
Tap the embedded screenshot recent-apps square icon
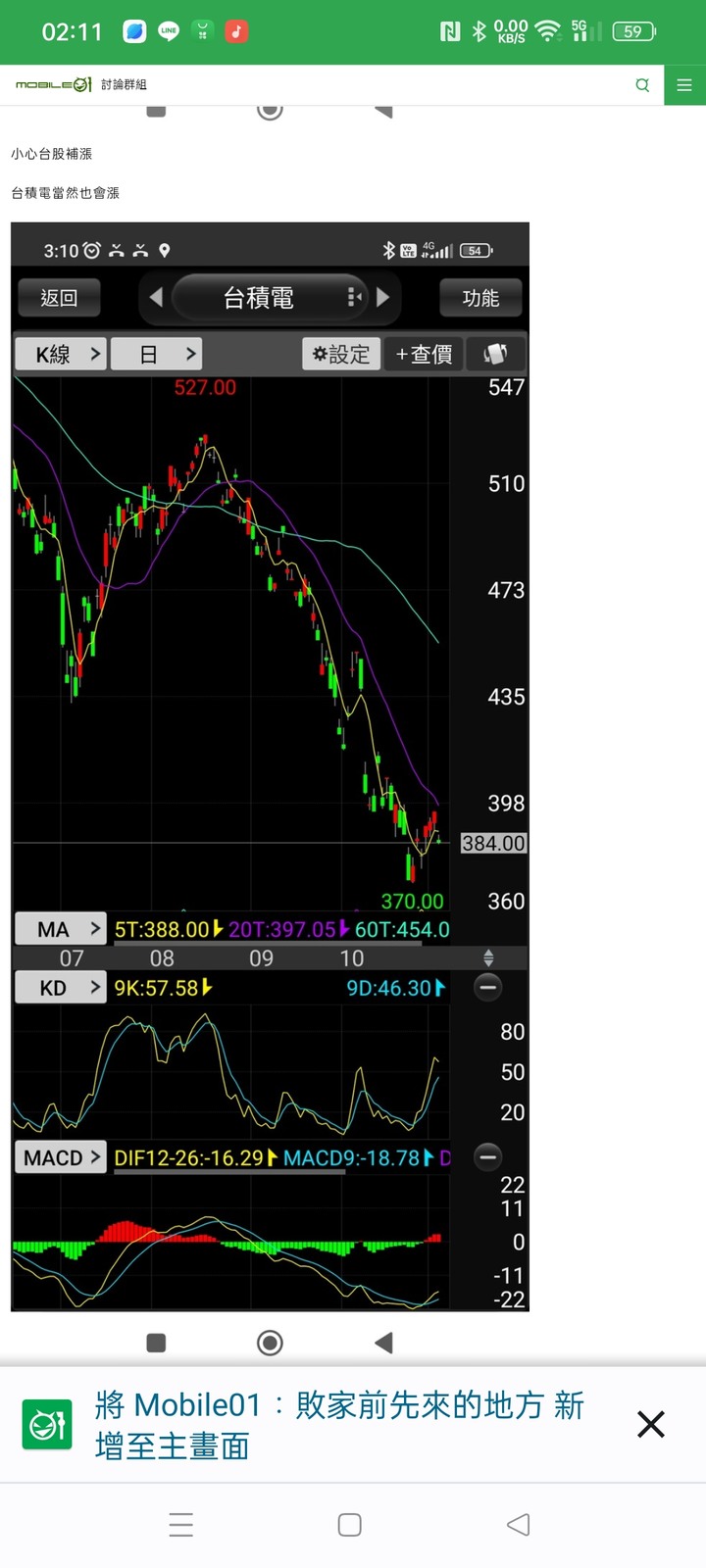click(156, 1343)
